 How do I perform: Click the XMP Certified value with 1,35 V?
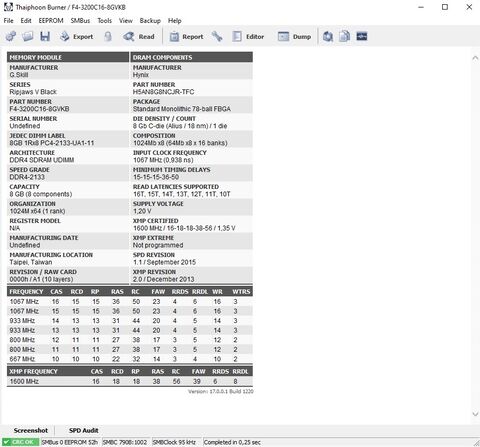pos(184,228)
